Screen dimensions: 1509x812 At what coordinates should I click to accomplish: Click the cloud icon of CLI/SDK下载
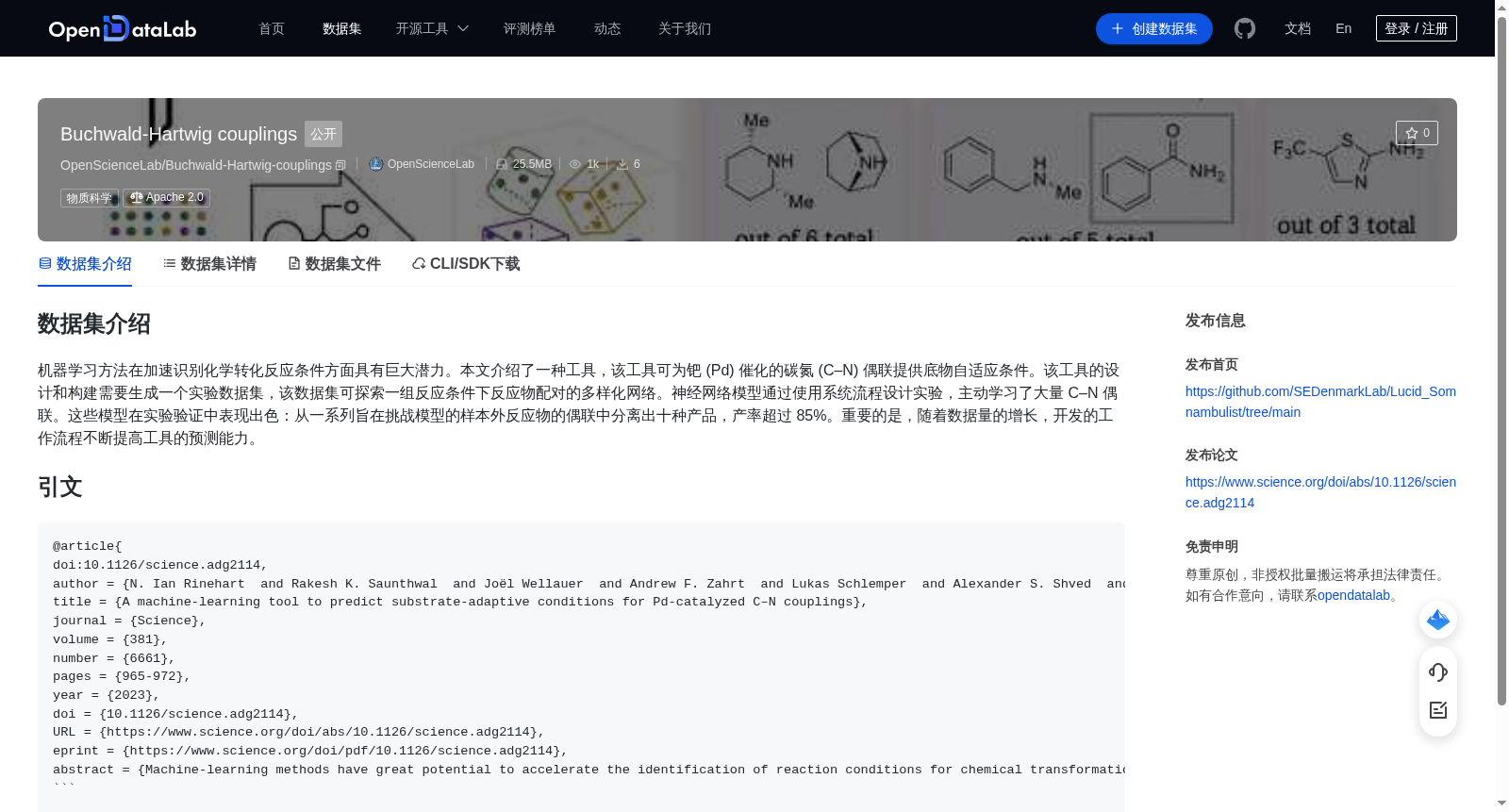pyautogui.click(x=419, y=264)
